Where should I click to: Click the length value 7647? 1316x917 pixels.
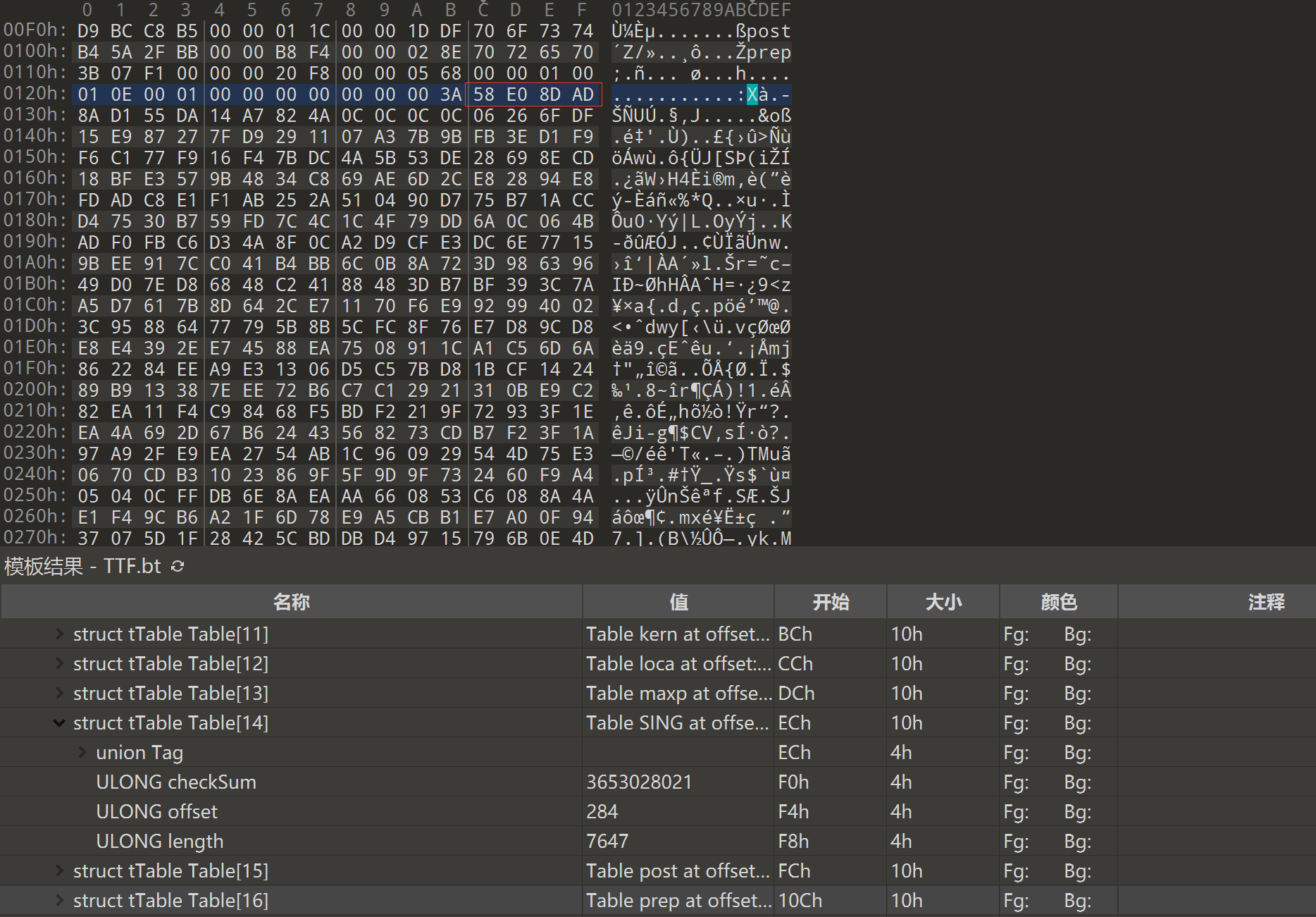point(607,841)
